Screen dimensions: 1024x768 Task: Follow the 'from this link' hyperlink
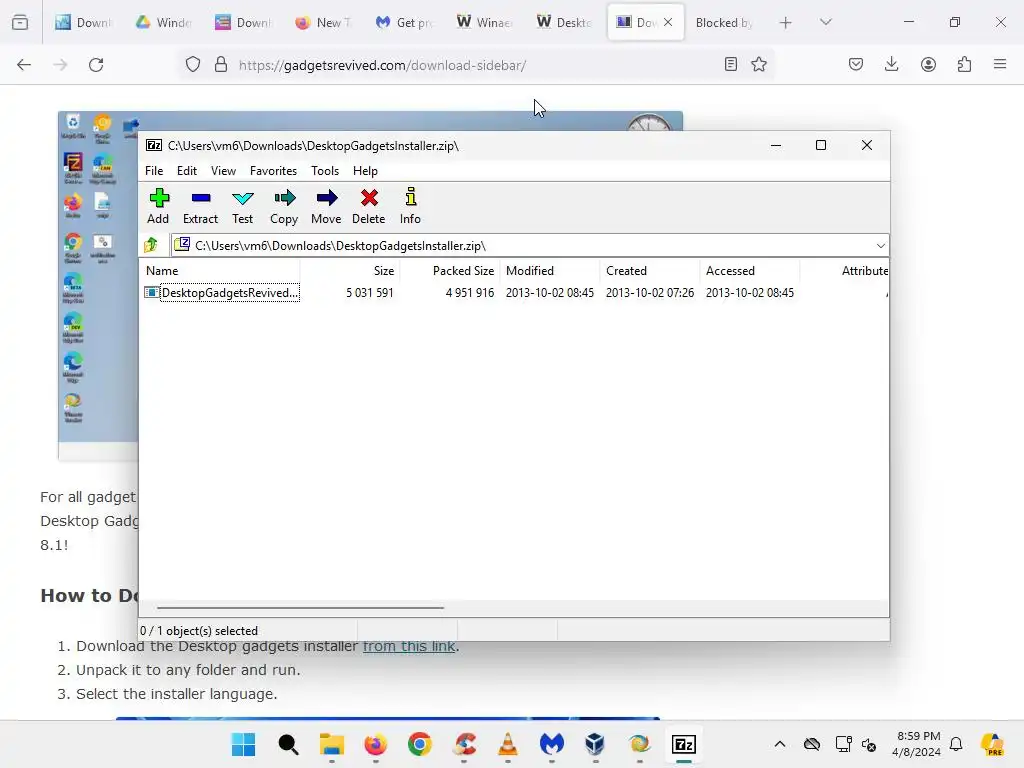(409, 646)
